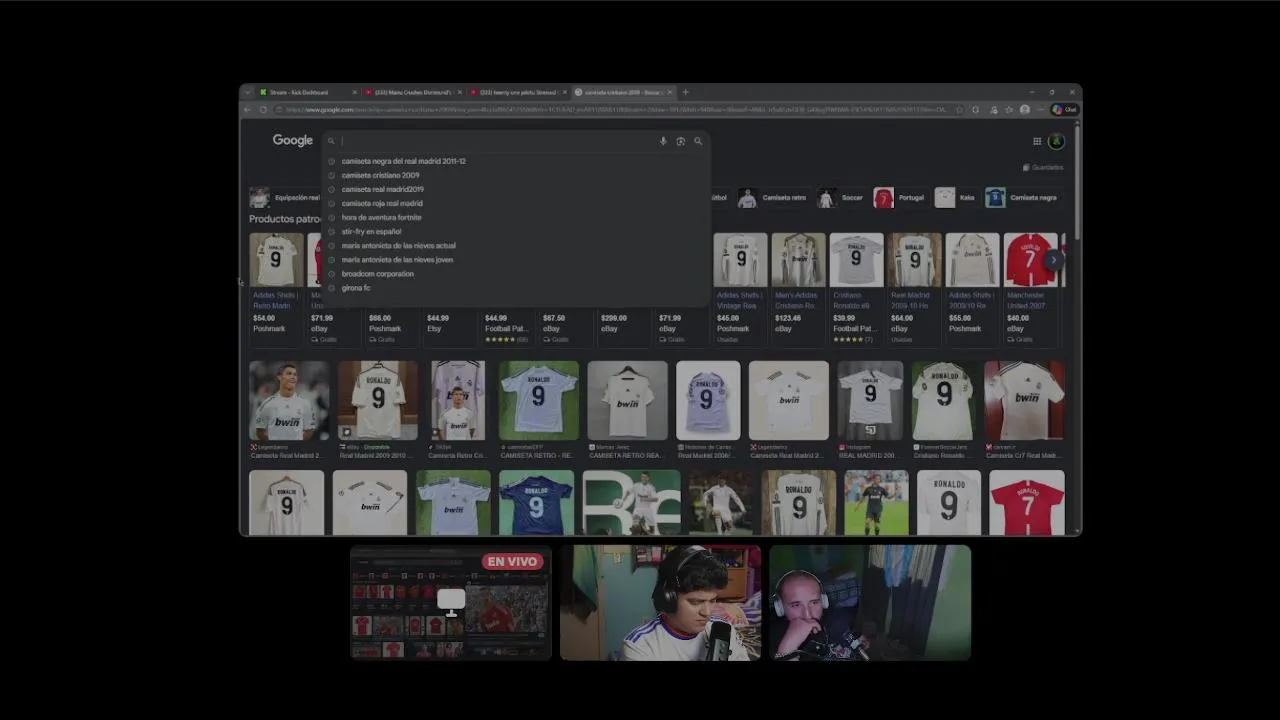Advance sponsored products carousel with right arrow
Viewport: 1280px width, 720px height.
click(x=1053, y=260)
